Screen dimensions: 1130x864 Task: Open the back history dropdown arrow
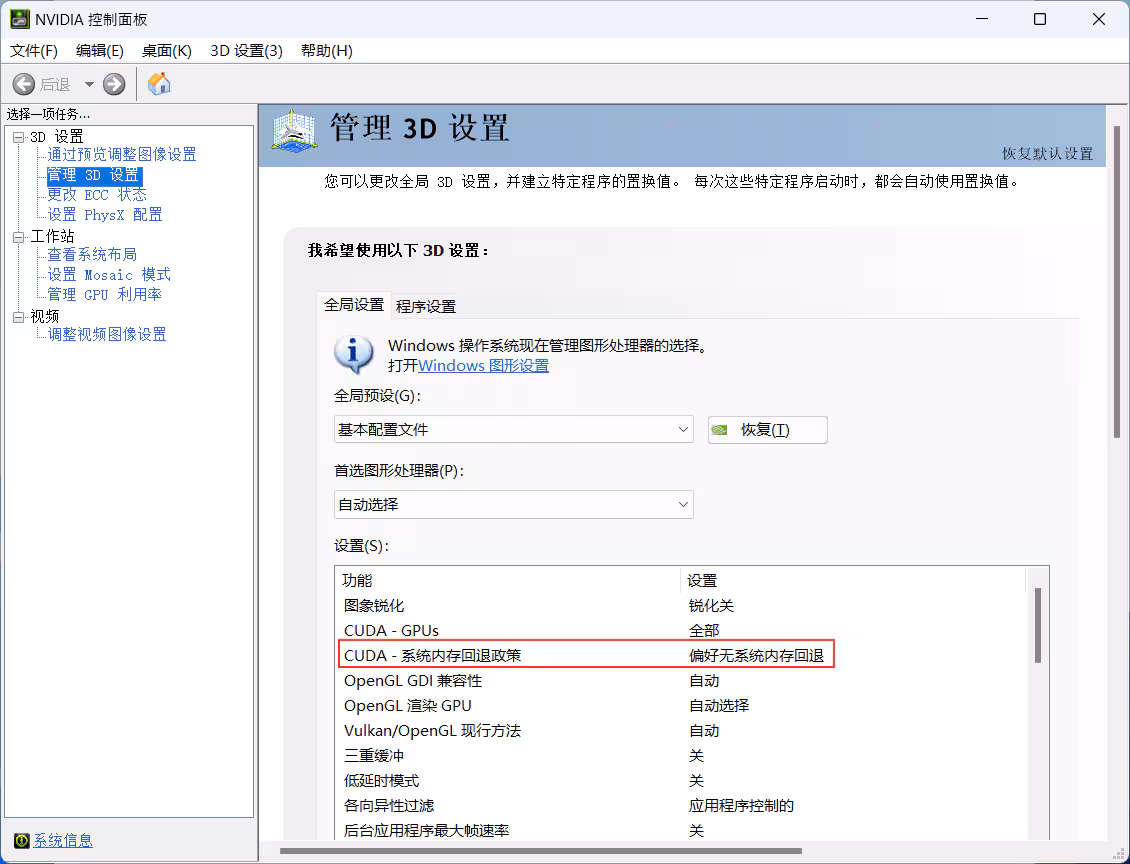click(x=89, y=85)
